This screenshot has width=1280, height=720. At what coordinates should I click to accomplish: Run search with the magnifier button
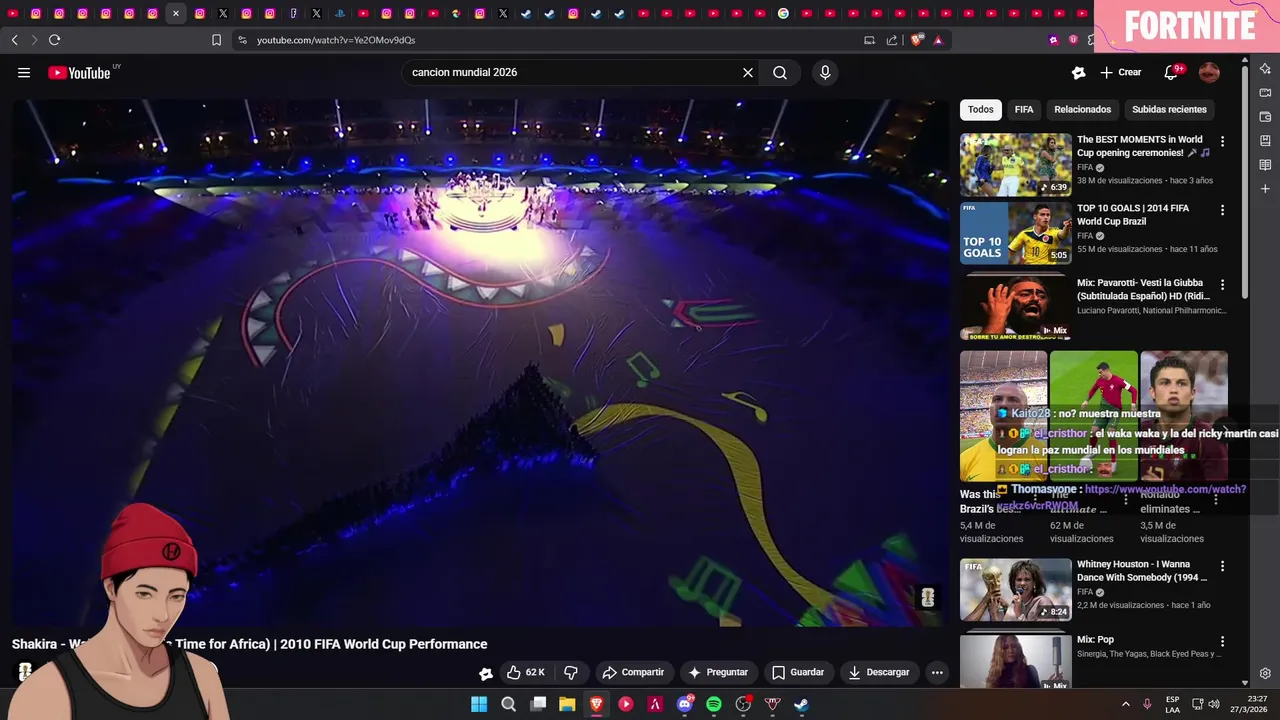click(780, 72)
